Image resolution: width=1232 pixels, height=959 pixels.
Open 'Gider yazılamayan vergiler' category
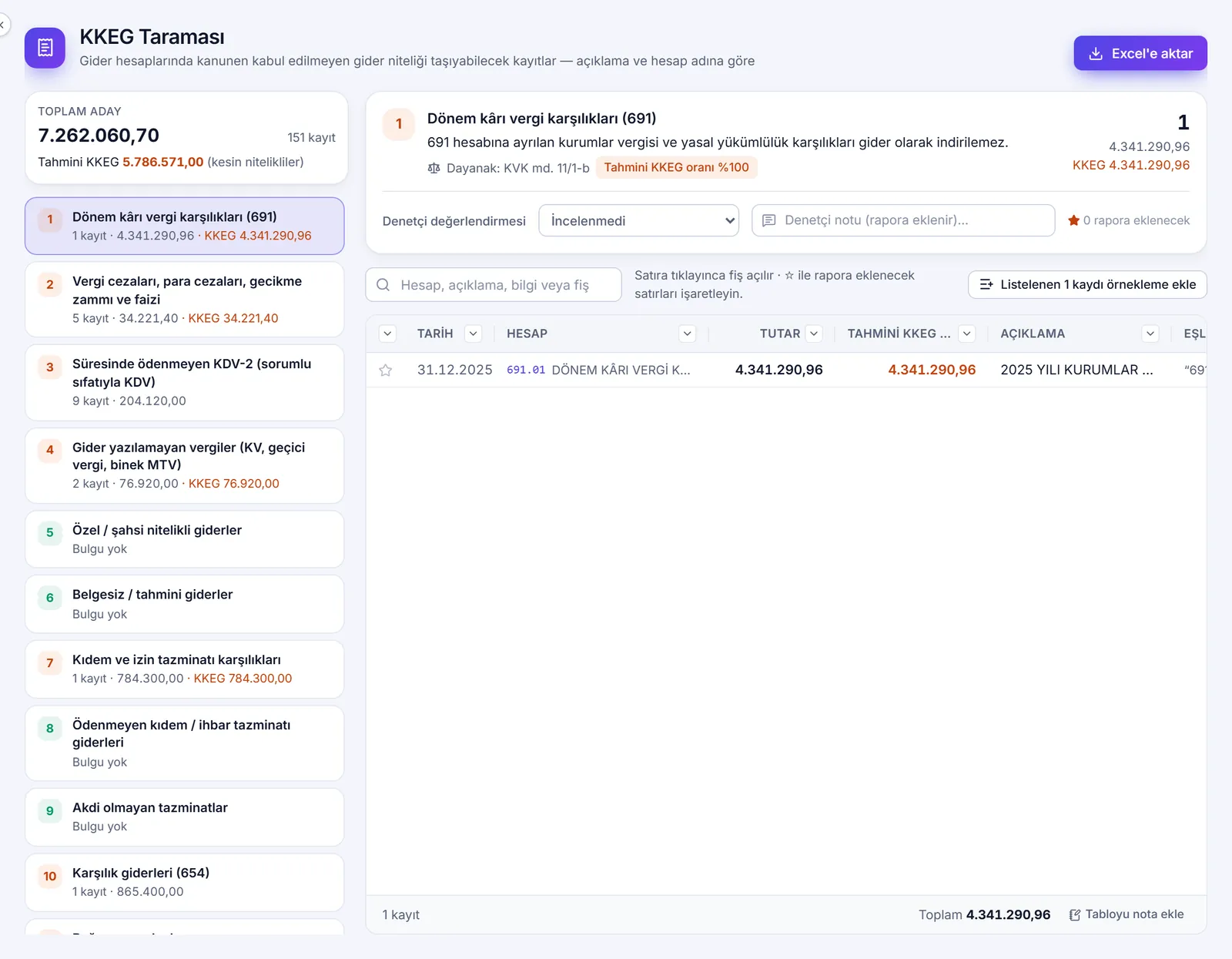point(185,465)
